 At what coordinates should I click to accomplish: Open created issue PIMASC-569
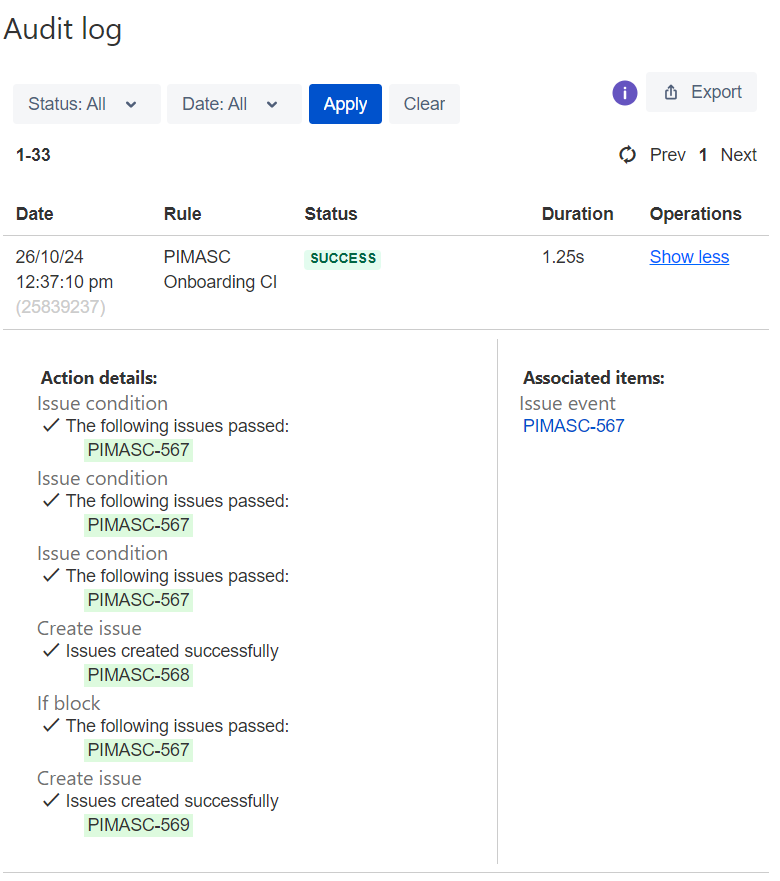click(138, 825)
